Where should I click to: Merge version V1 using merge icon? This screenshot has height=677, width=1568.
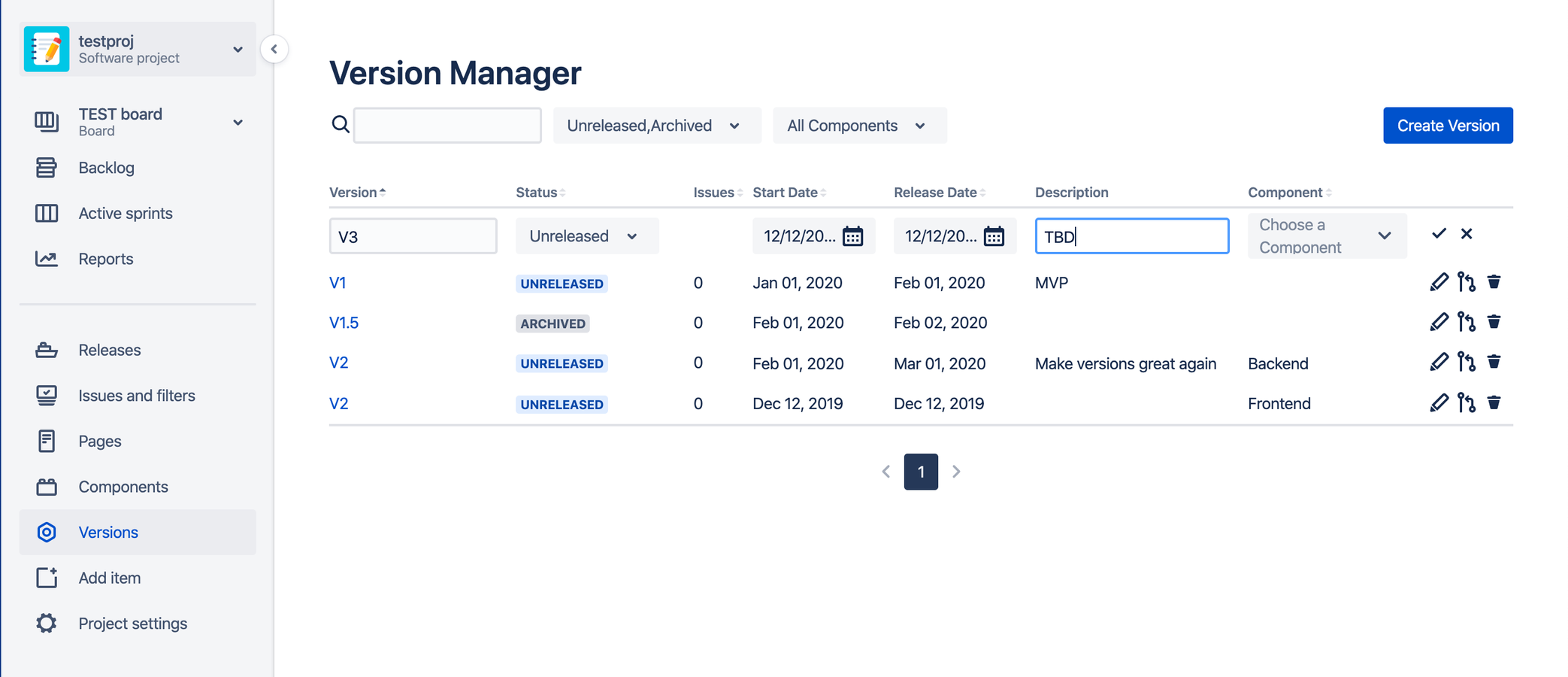[x=1467, y=282]
